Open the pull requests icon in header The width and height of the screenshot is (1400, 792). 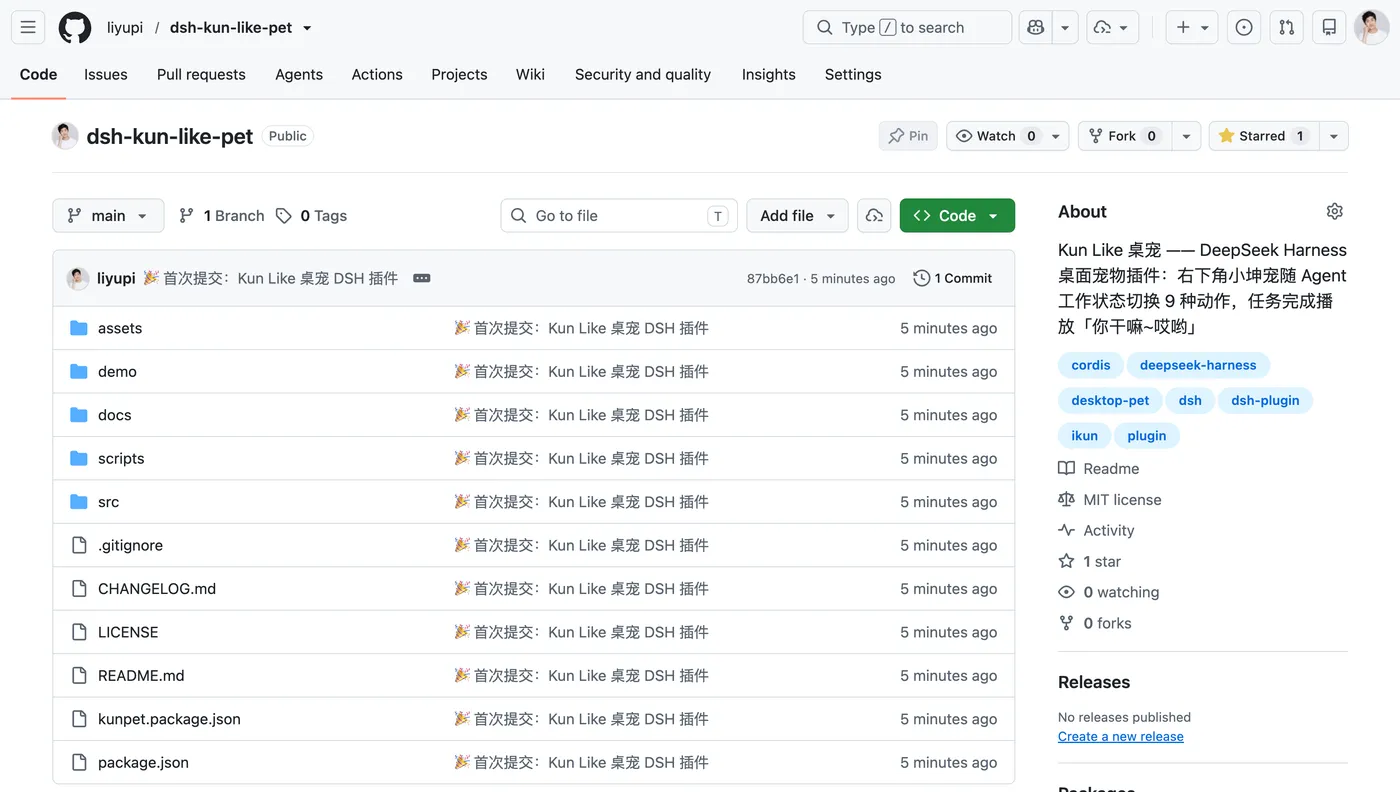(1287, 28)
